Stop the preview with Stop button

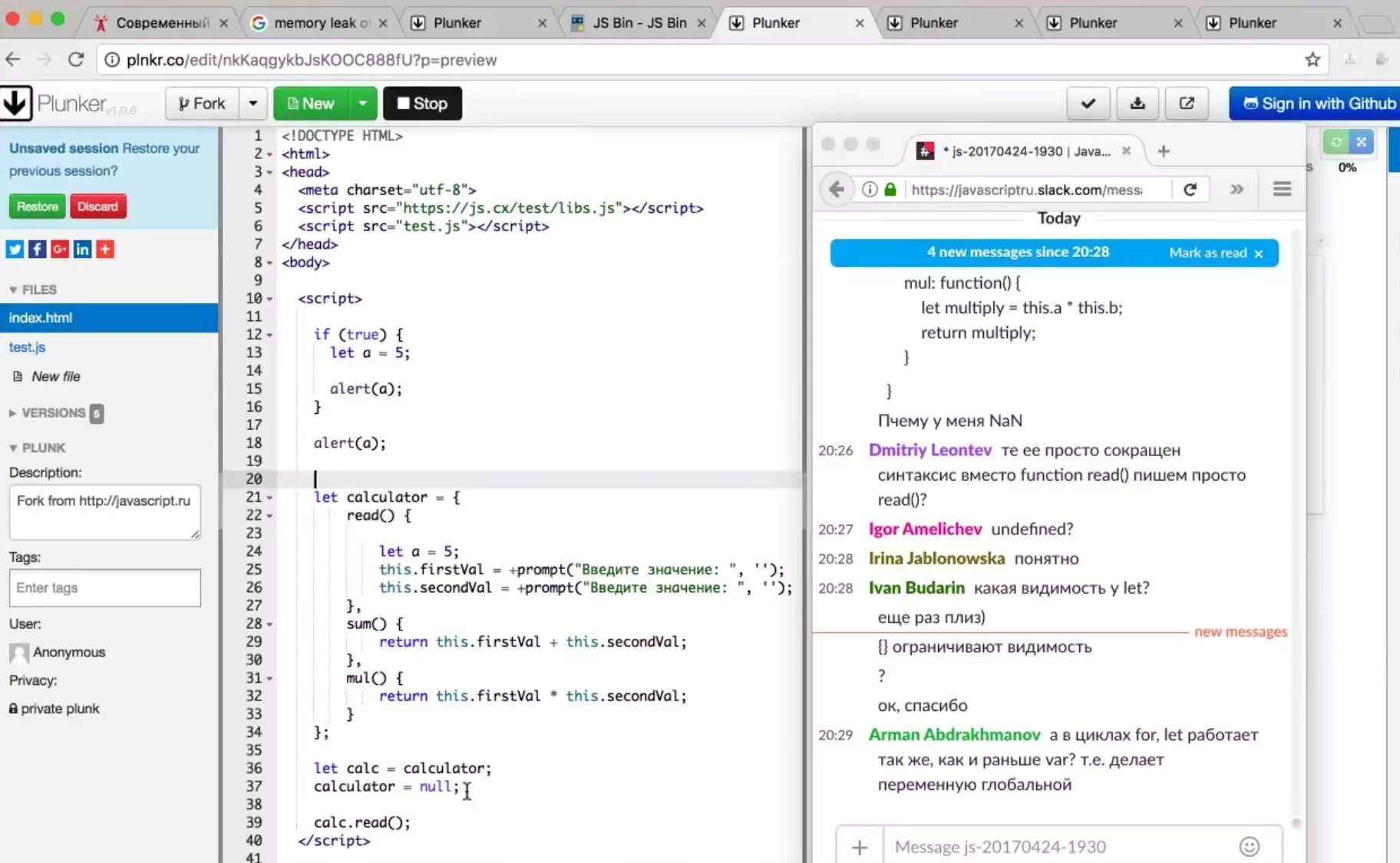[422, 104]
